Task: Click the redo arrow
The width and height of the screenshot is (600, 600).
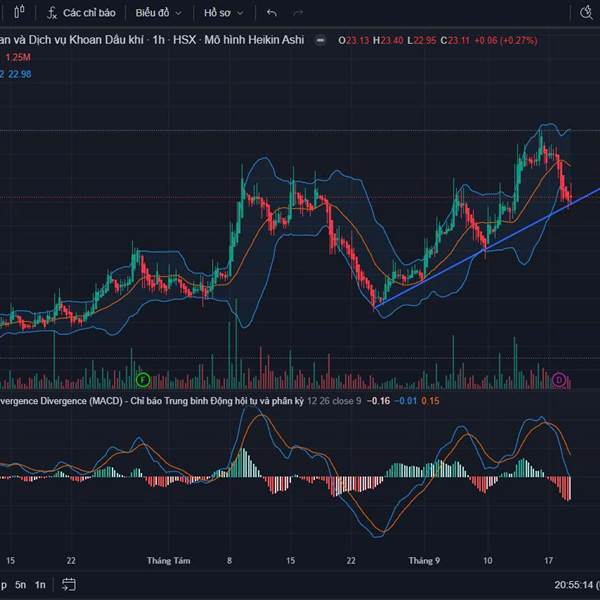Action: click(297, 13)
